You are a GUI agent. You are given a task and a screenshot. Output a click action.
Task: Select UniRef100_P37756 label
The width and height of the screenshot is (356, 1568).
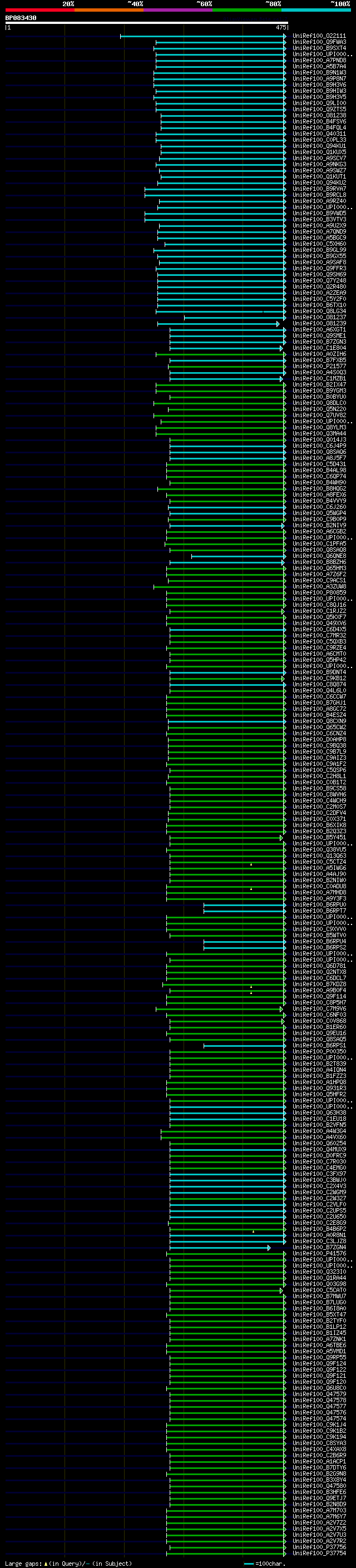[319, 1547]
